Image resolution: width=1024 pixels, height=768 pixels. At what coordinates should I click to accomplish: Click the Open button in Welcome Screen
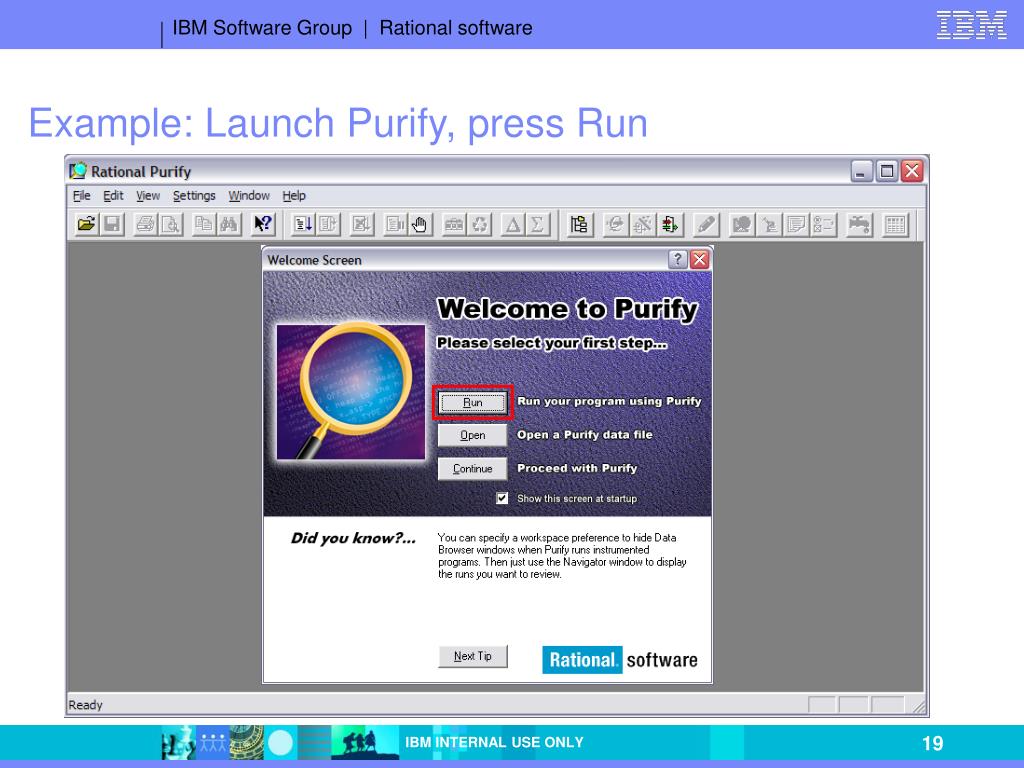[x=473, y=435]
